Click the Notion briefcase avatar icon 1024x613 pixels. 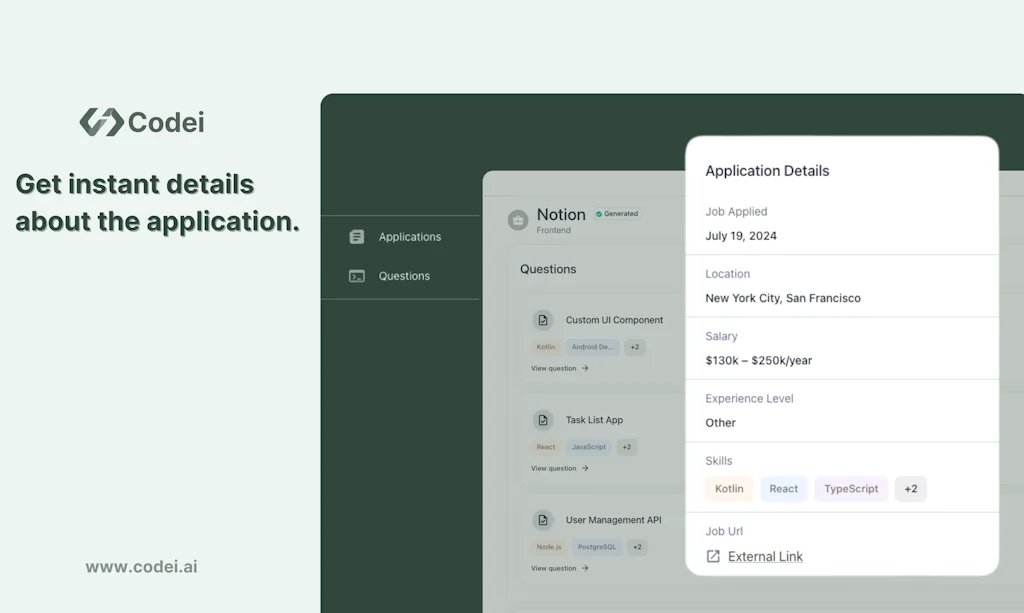click(517, 220)
